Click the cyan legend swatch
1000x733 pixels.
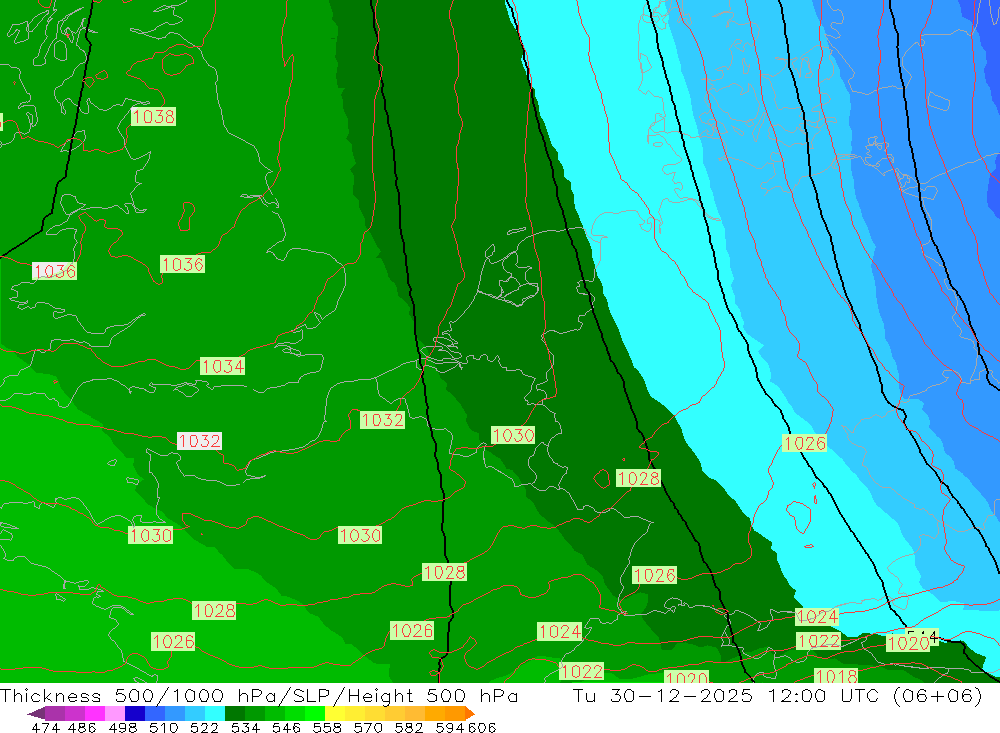(x=214, y=713)
